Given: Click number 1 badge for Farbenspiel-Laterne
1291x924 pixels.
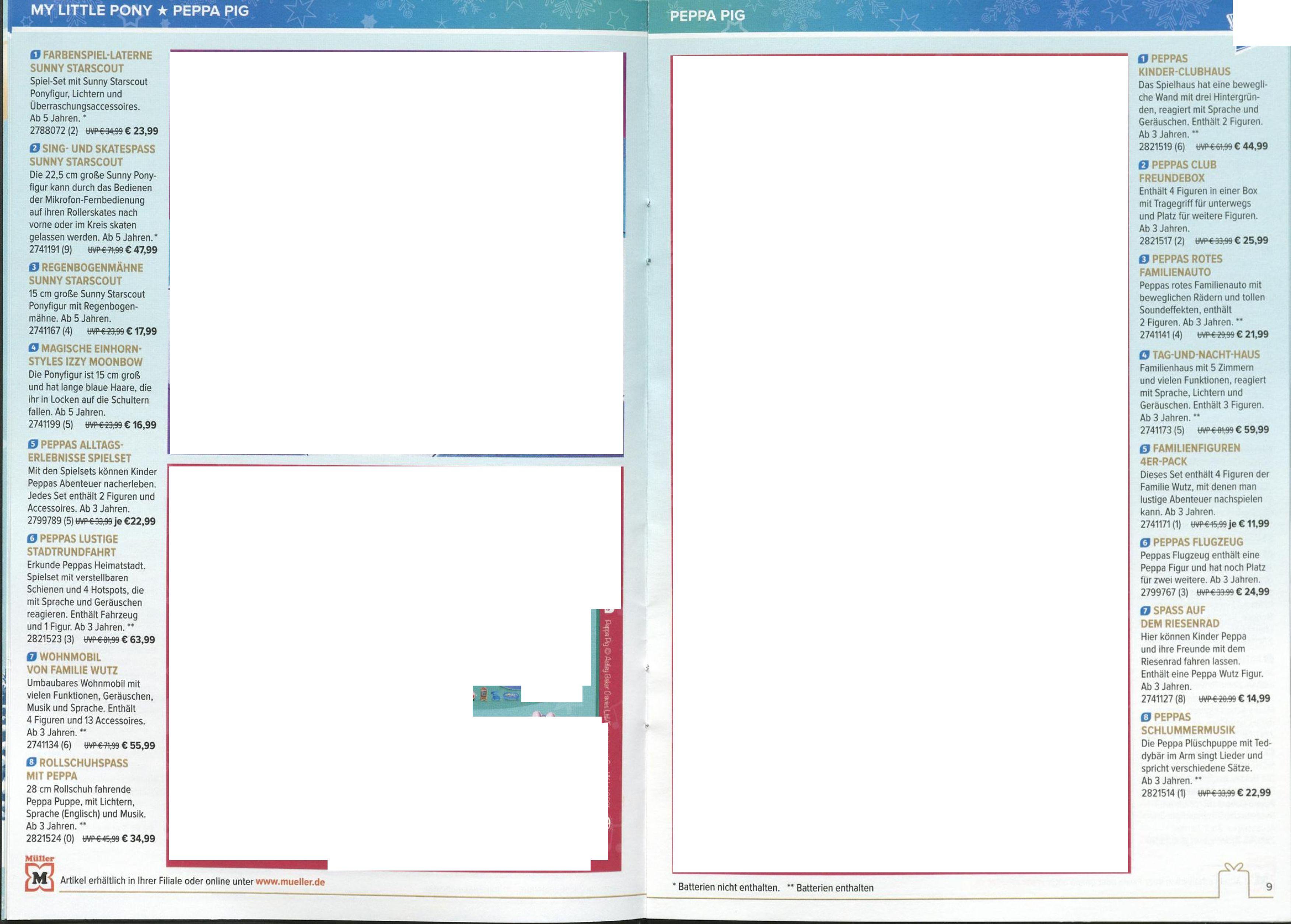Looking at the screenshot, I should (35, 55).
